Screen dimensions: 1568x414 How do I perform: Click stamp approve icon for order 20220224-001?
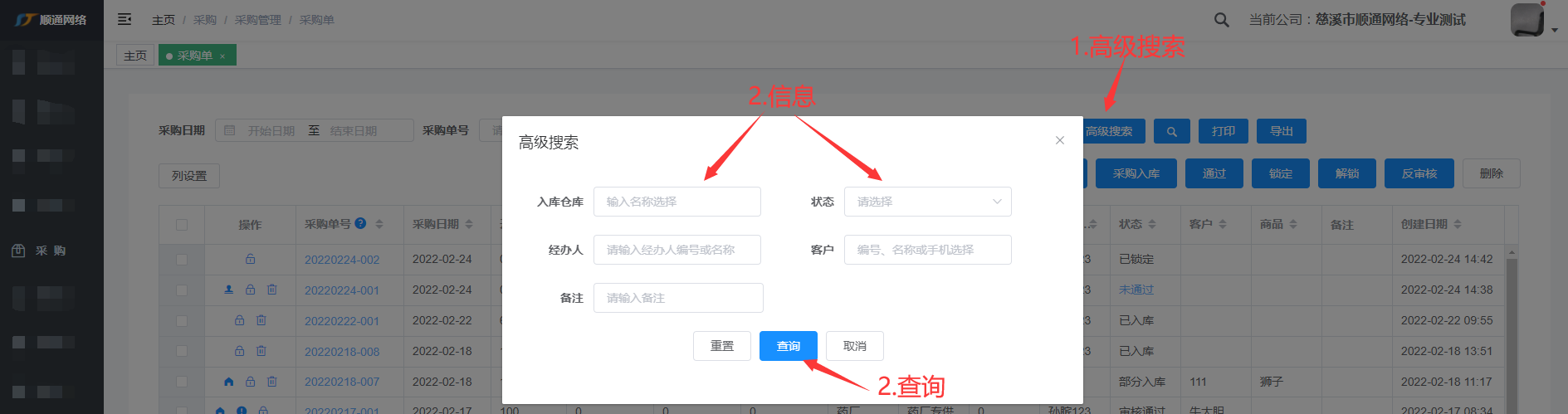[228, 290]
